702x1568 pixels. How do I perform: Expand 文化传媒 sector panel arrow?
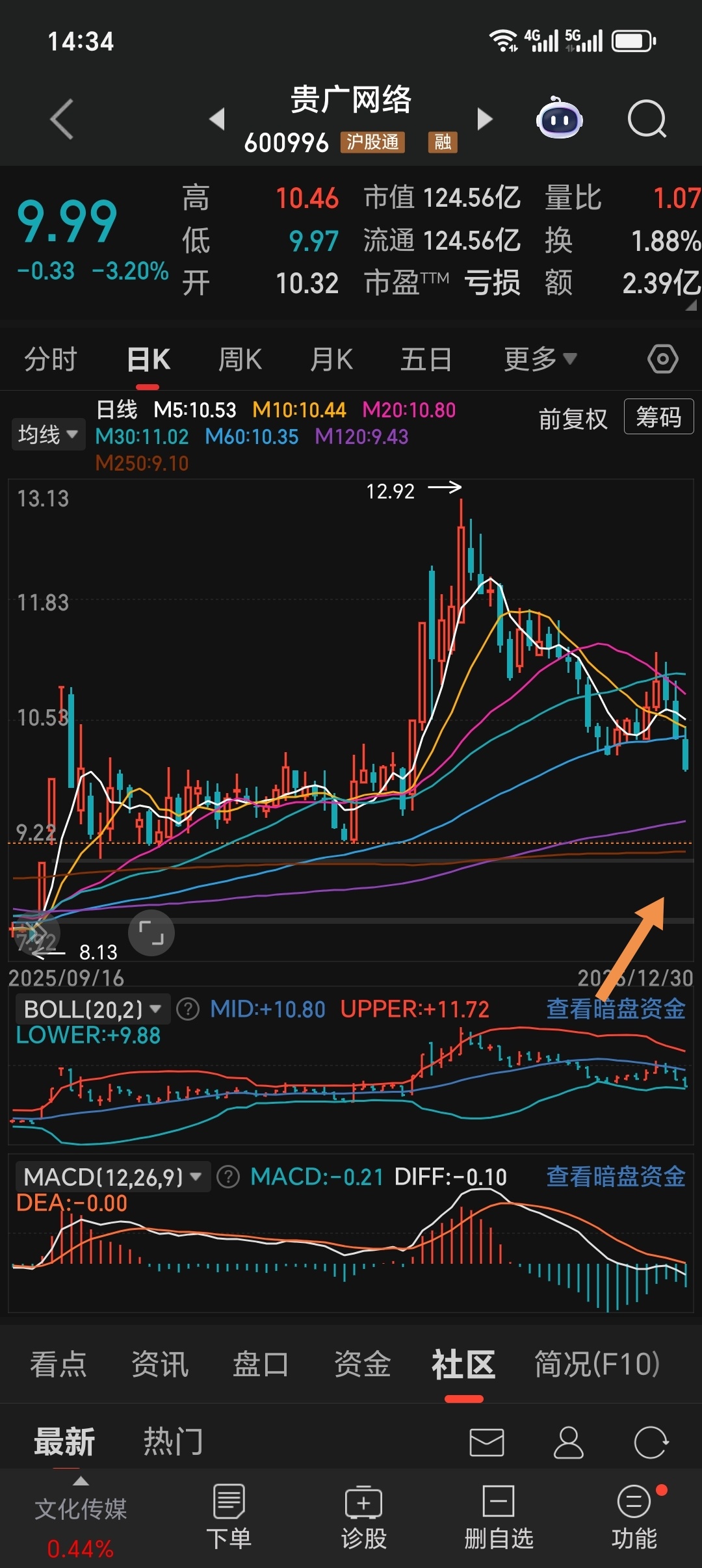[x=81, y=1482]
